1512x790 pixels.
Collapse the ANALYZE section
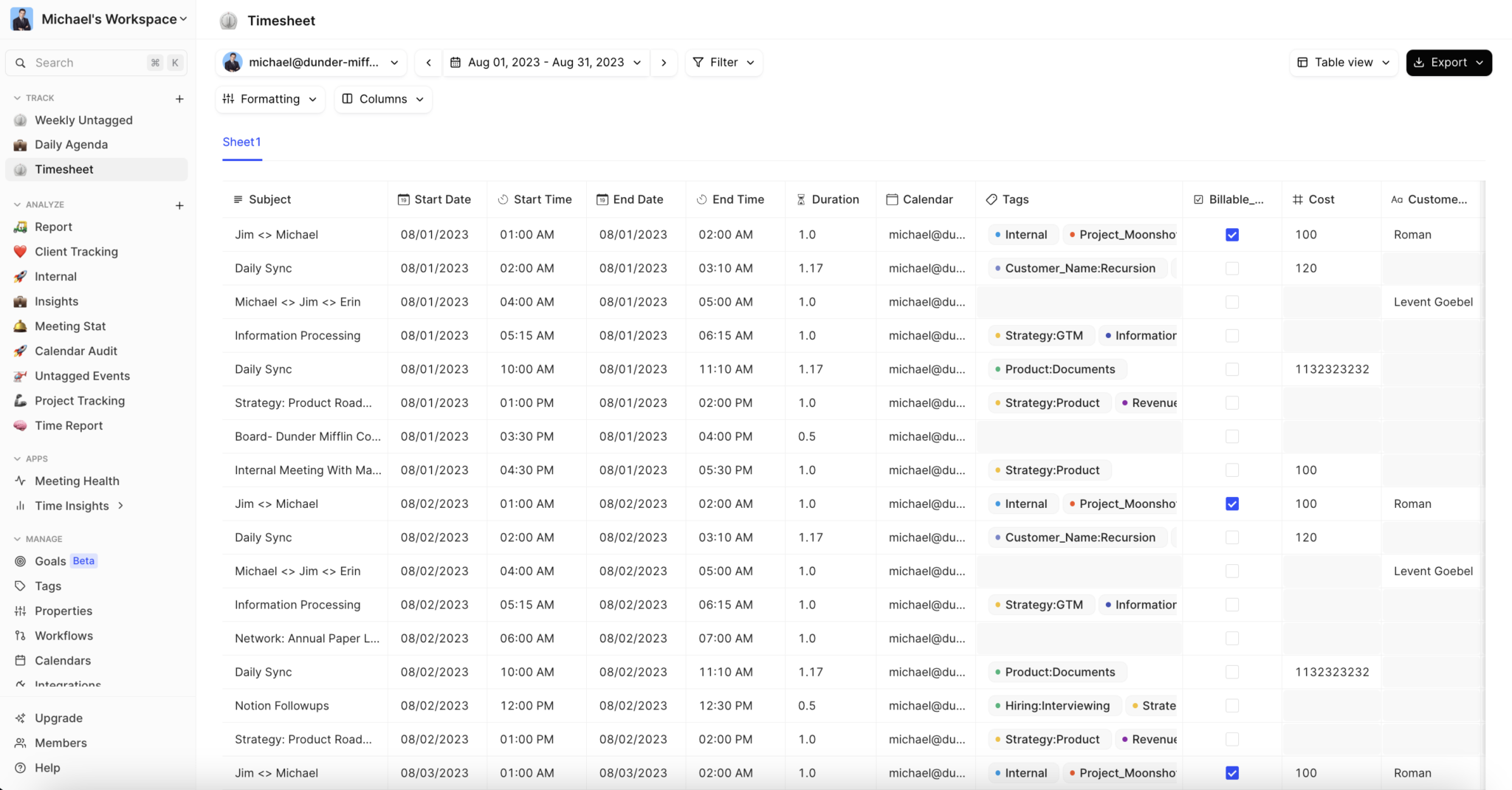tap(17, 205)
